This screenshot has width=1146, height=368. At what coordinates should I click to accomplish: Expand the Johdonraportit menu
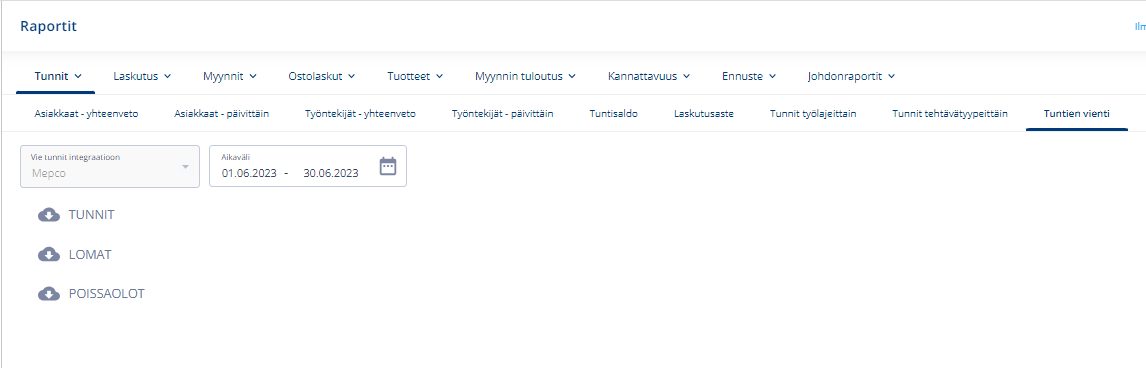(x=851, y=76)
